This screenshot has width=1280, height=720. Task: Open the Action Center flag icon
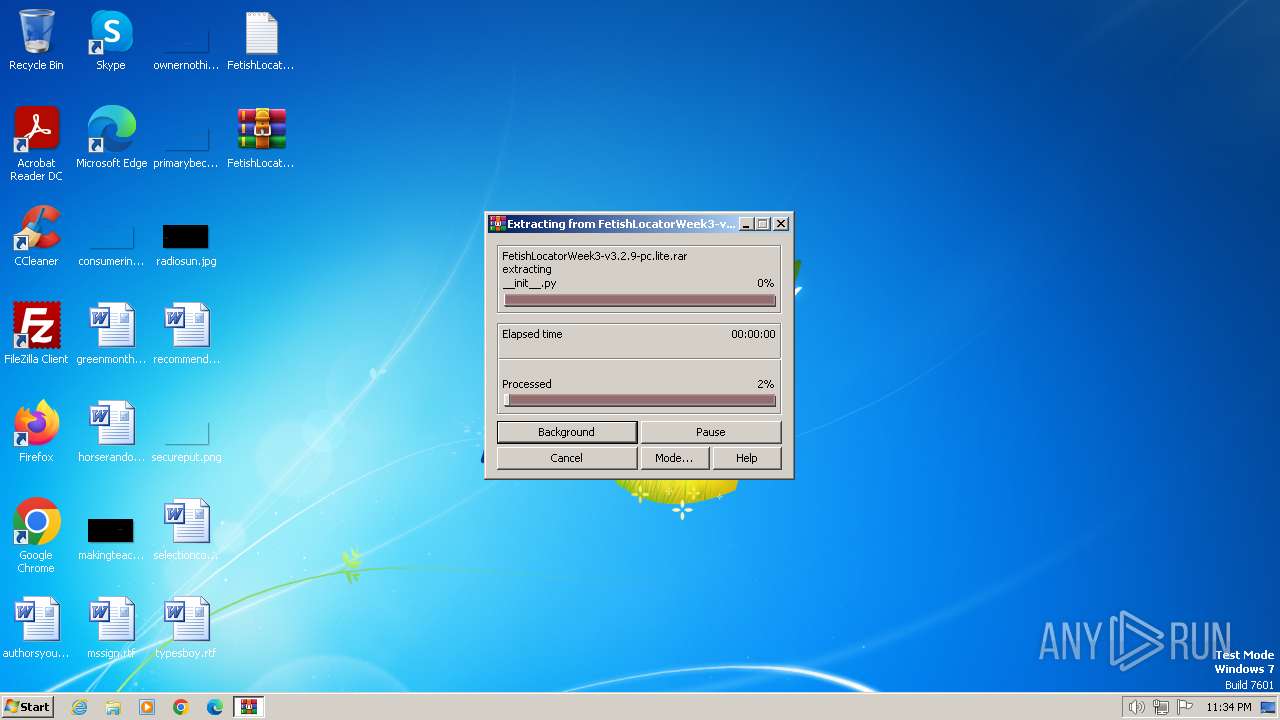[1185, 707]
